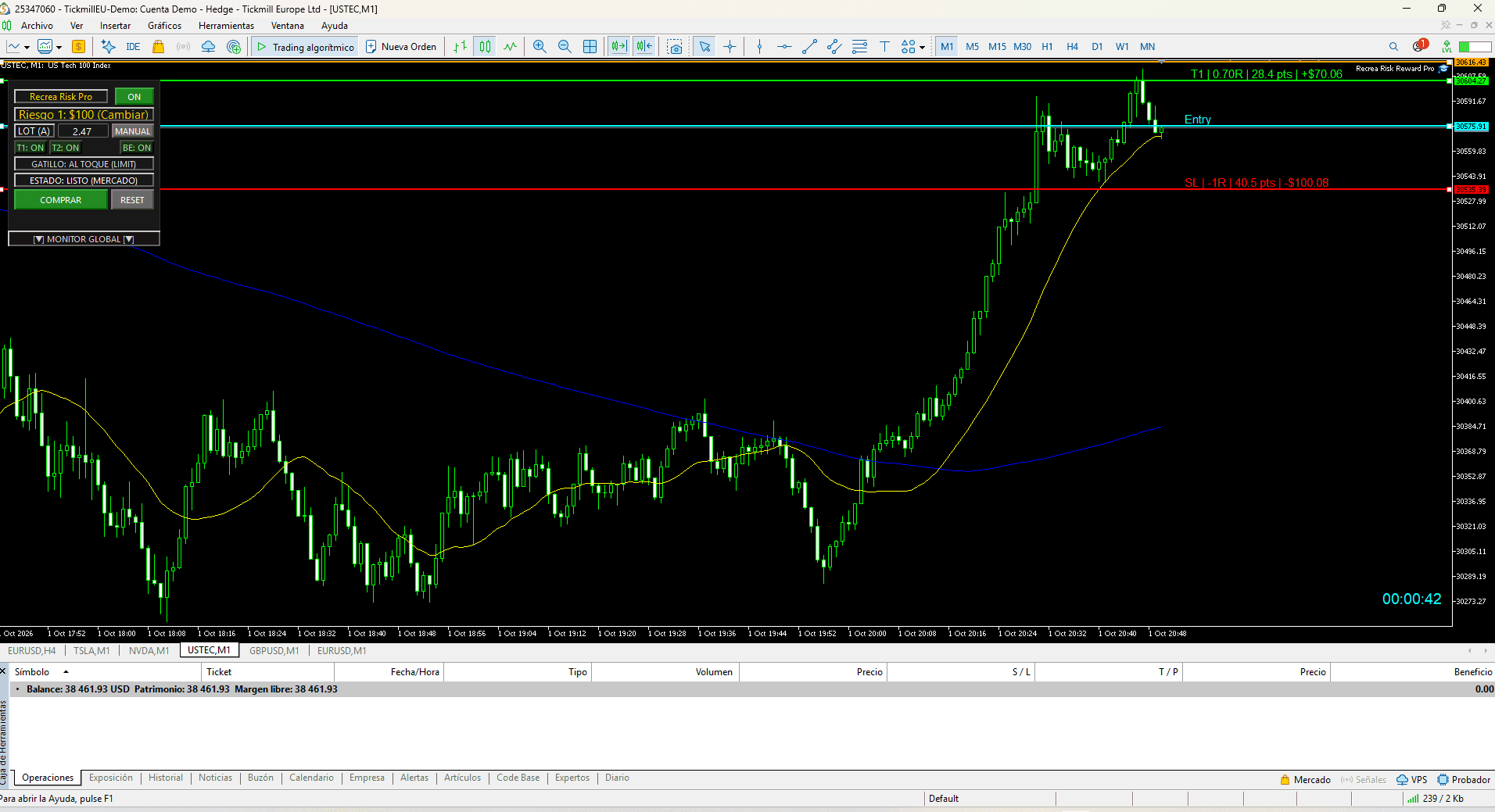
Task: Take a chart screenshot with camera icon
Action: coord(675,47)
